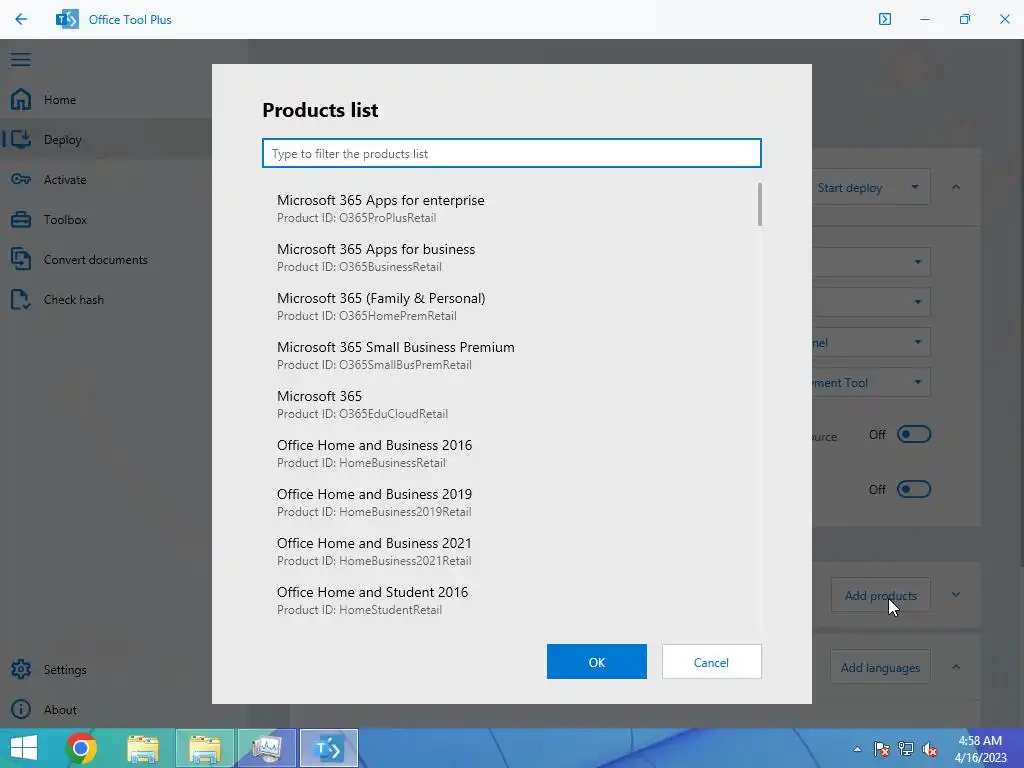
Task: Select Microsoft 365 Apps for business
Action: click(x=511, y=257)
